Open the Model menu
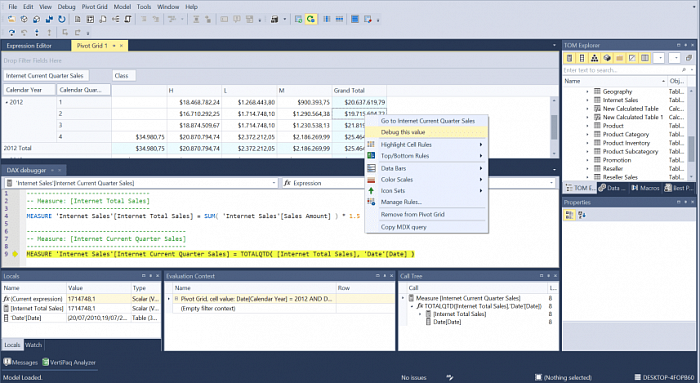Viewport: 700px width, 383px height. click(122, 7)
